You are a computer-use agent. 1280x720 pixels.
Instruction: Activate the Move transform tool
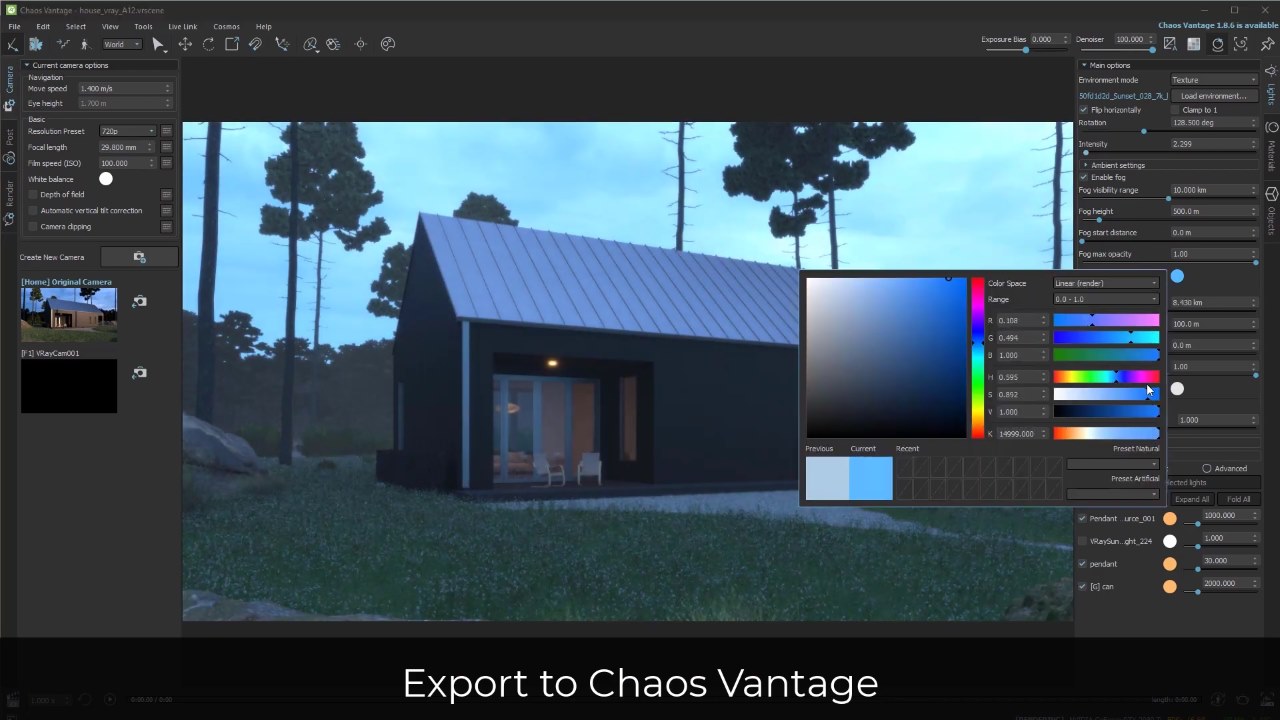(185, 44)
